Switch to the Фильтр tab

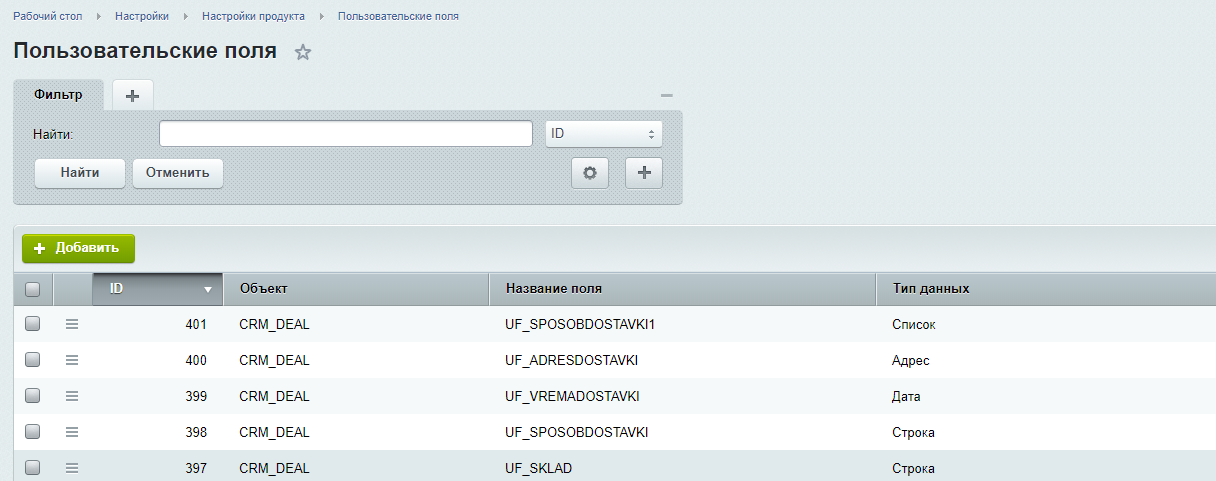(58, 94)
